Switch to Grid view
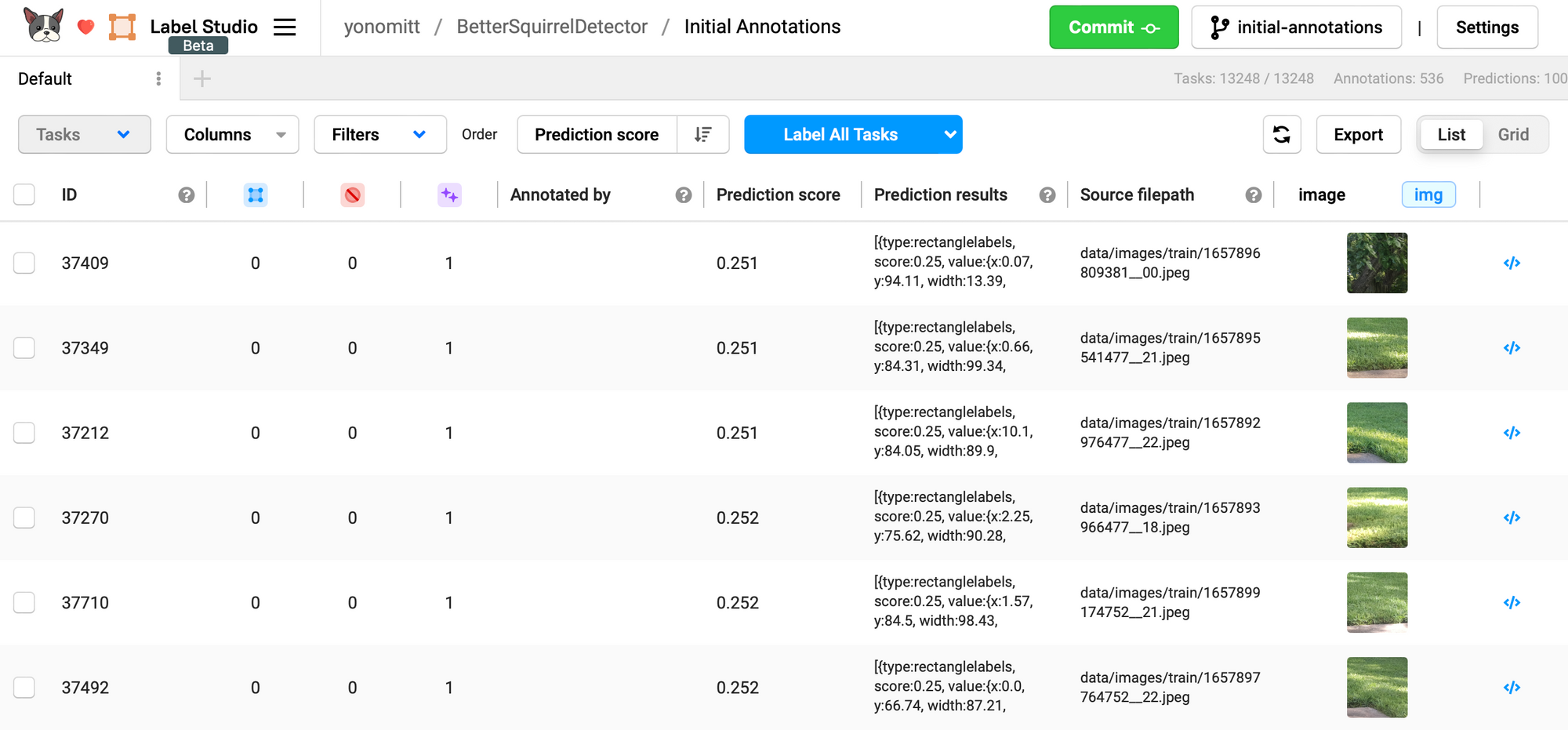The image size is (1568, 730). [1513, 135]
